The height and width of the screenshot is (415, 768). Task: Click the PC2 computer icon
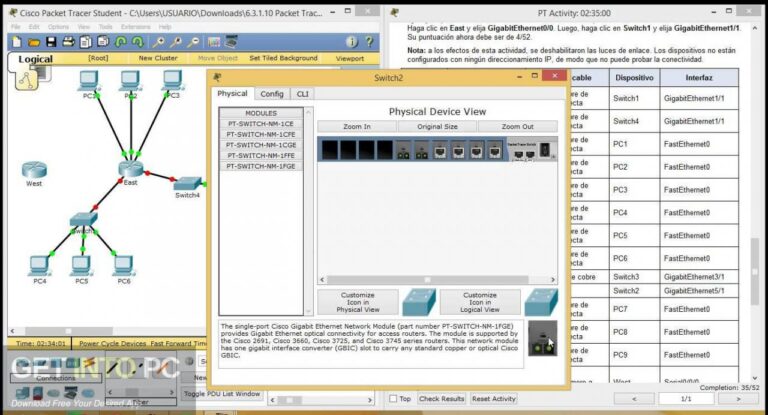tap(130, 80)
